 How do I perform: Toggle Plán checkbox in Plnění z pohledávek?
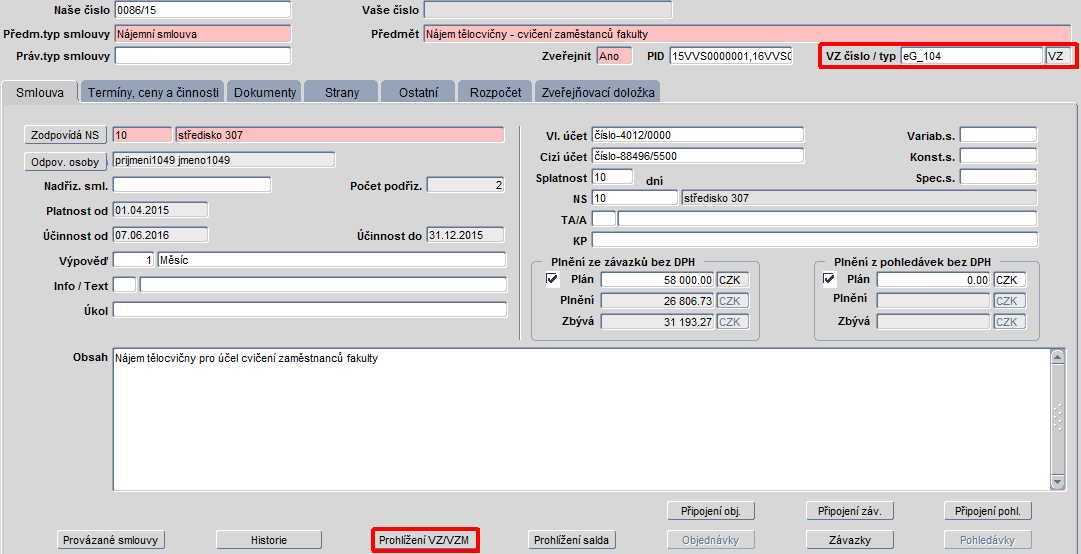(829, 279)
